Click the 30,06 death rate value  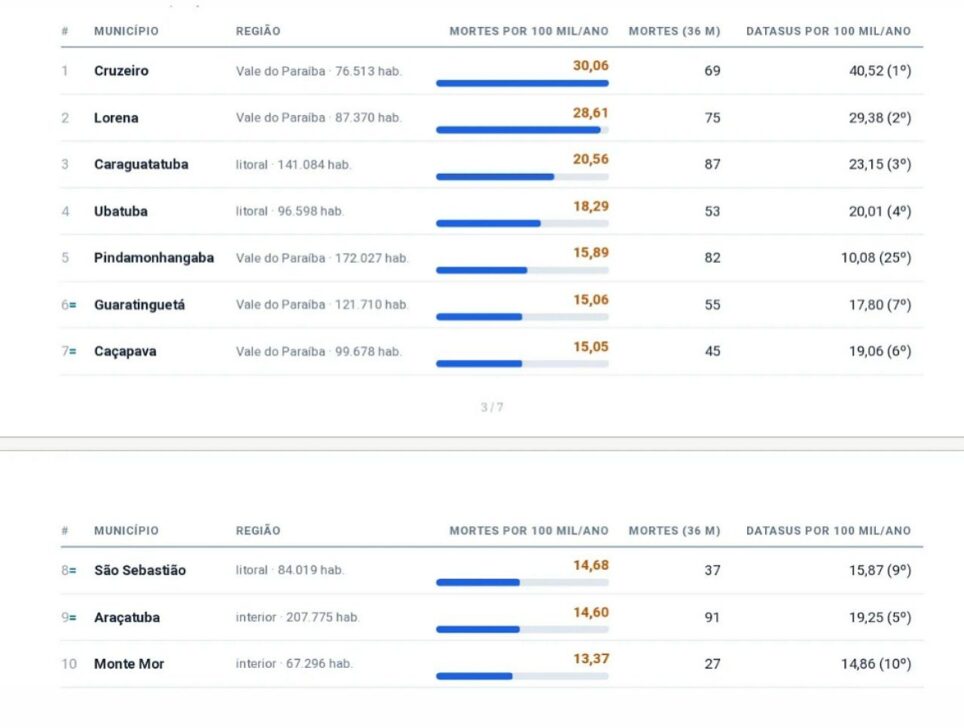point(590,65)
